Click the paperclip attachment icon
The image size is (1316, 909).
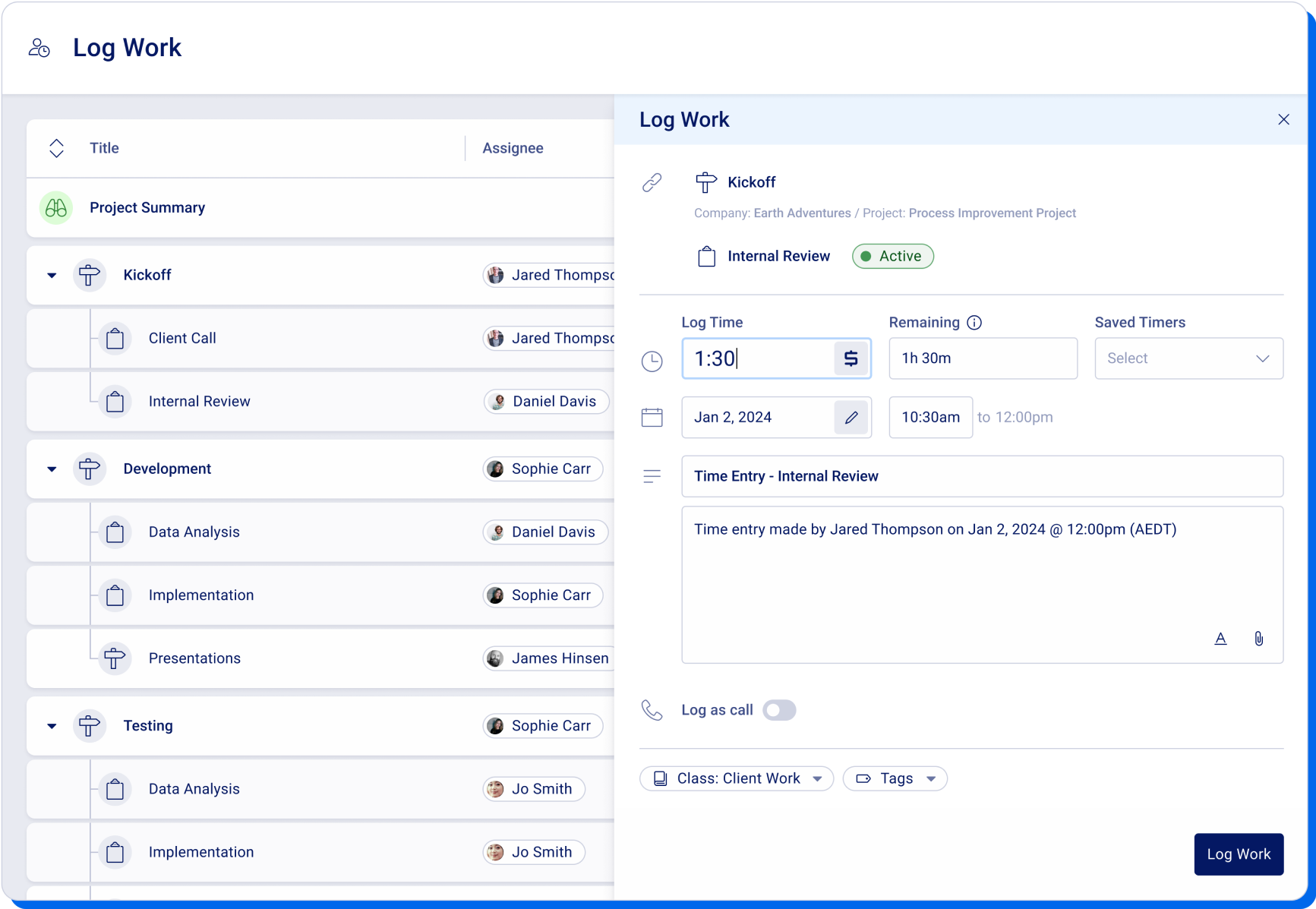[1259, 639]
